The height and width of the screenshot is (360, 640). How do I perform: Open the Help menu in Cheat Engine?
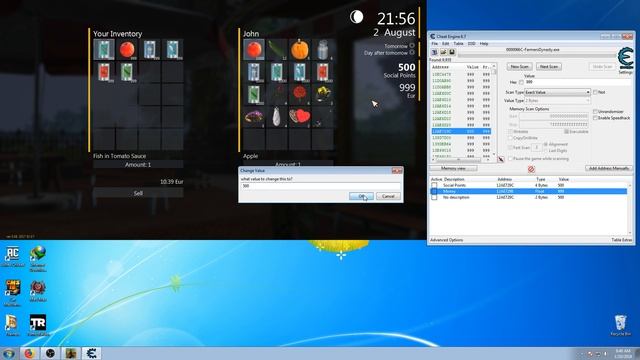tap(484, 44)
